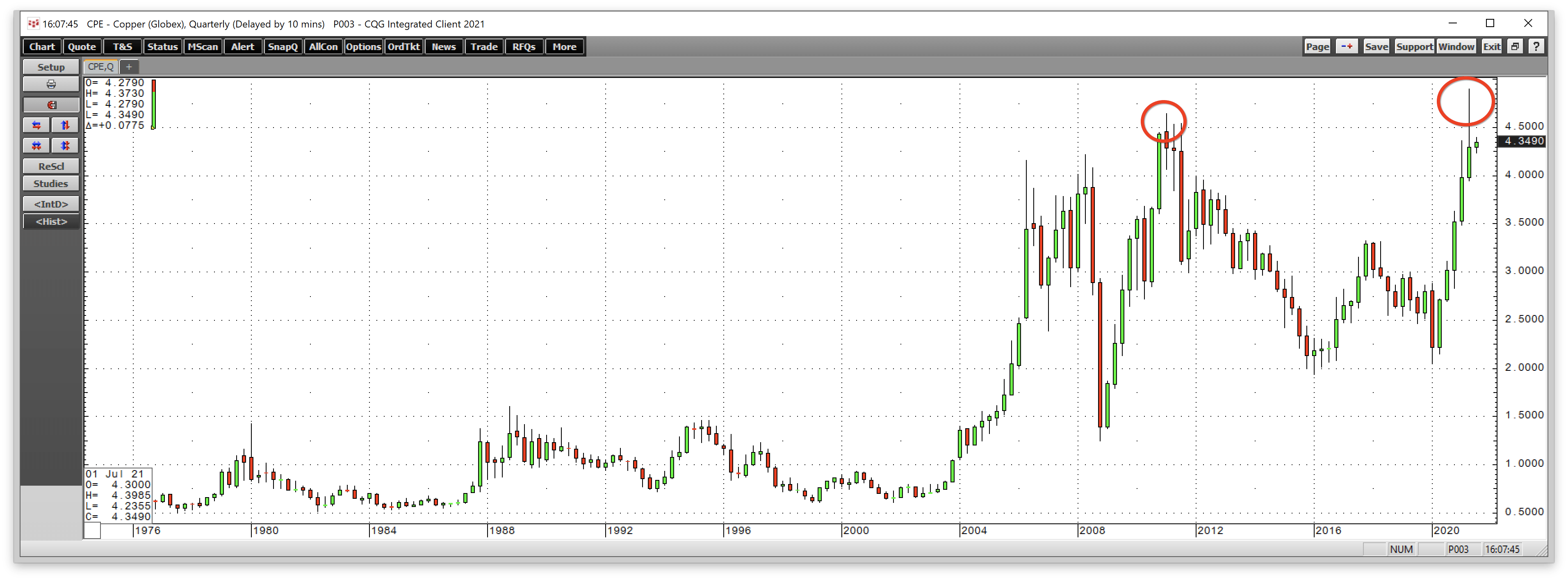The height and width of the screenshot is (580, 1568).
Task: Open the Options toolbar item
Action: coord(363,46)
